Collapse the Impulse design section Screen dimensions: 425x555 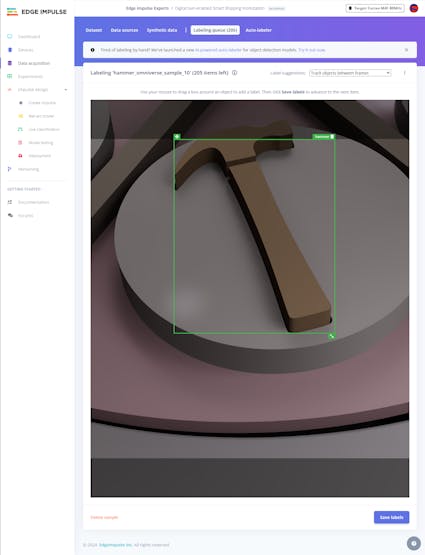pos(66,90)
